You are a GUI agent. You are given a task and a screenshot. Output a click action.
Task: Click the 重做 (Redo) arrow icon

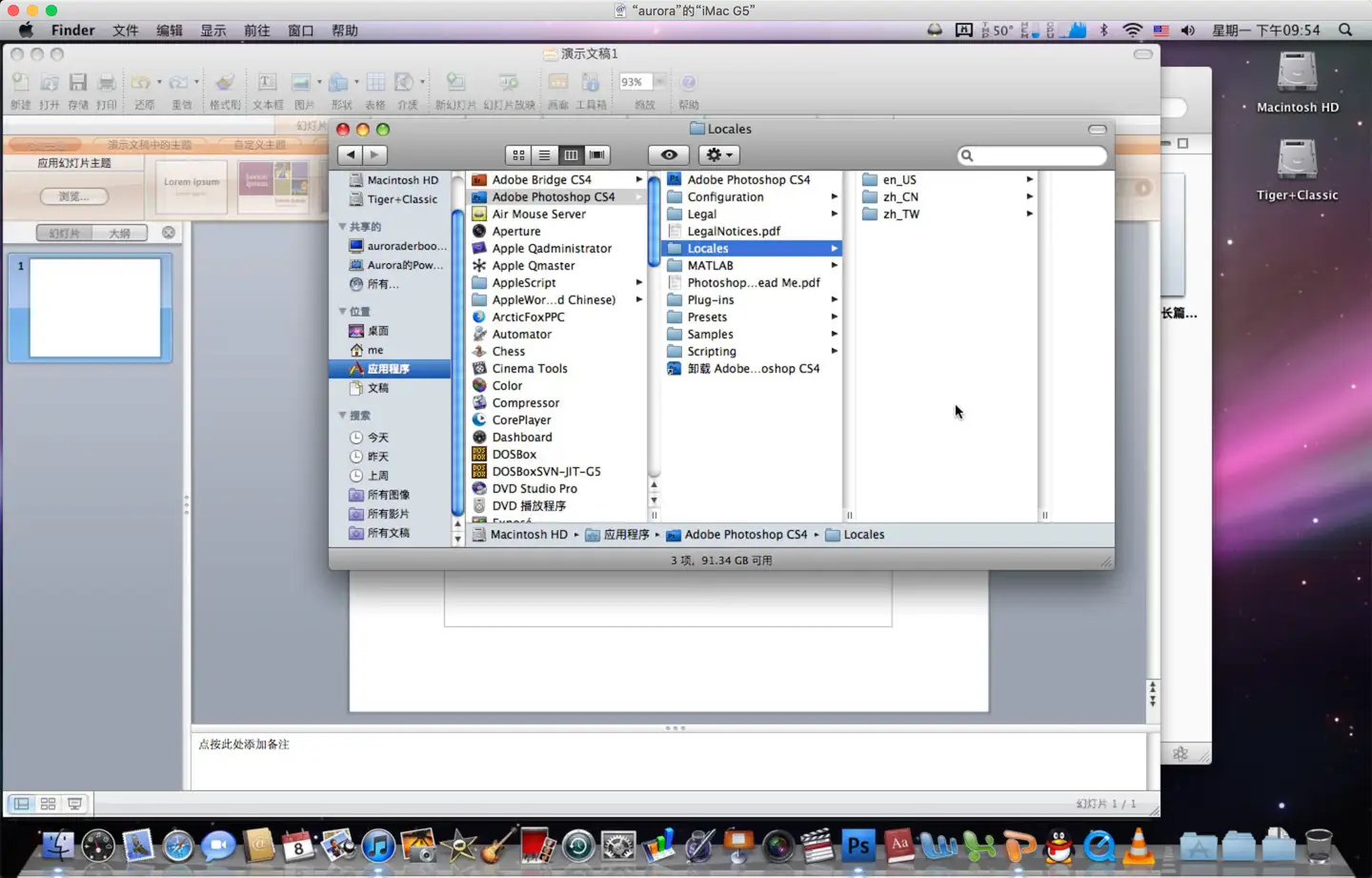pyautogui.click(x=178, y=83)
